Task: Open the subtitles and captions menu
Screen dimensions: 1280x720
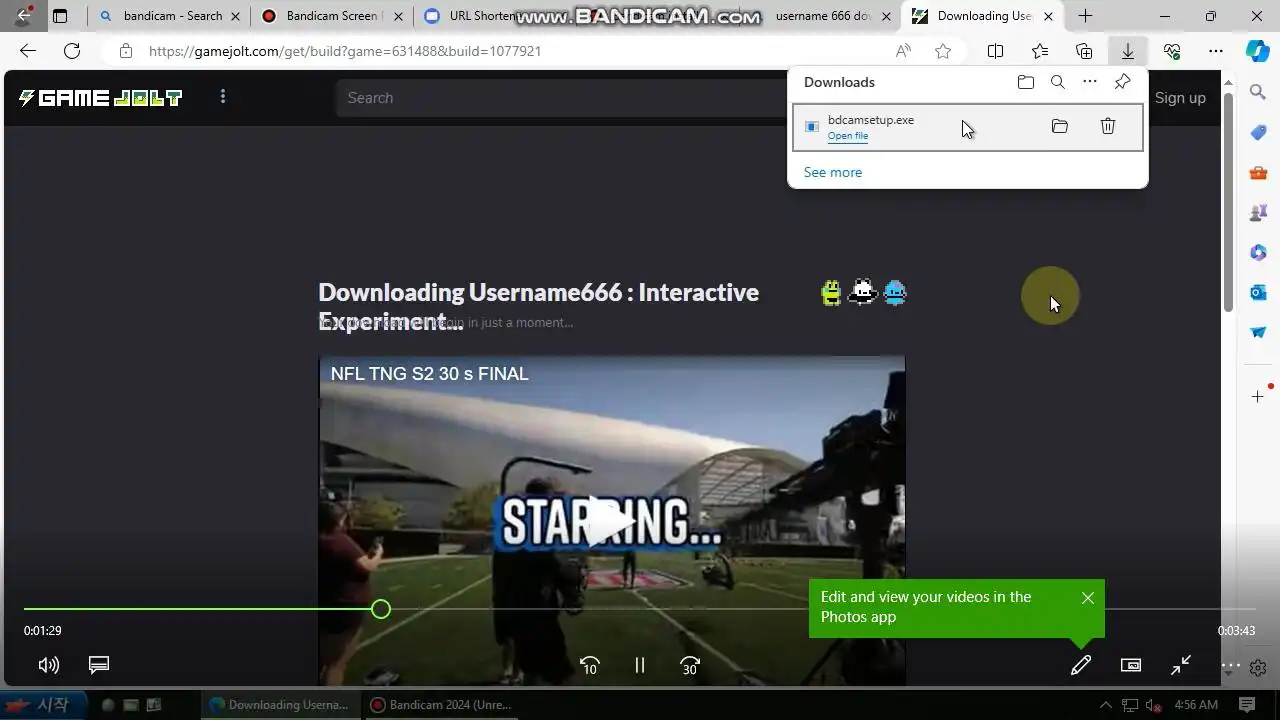Action: [x=98, y=665]
